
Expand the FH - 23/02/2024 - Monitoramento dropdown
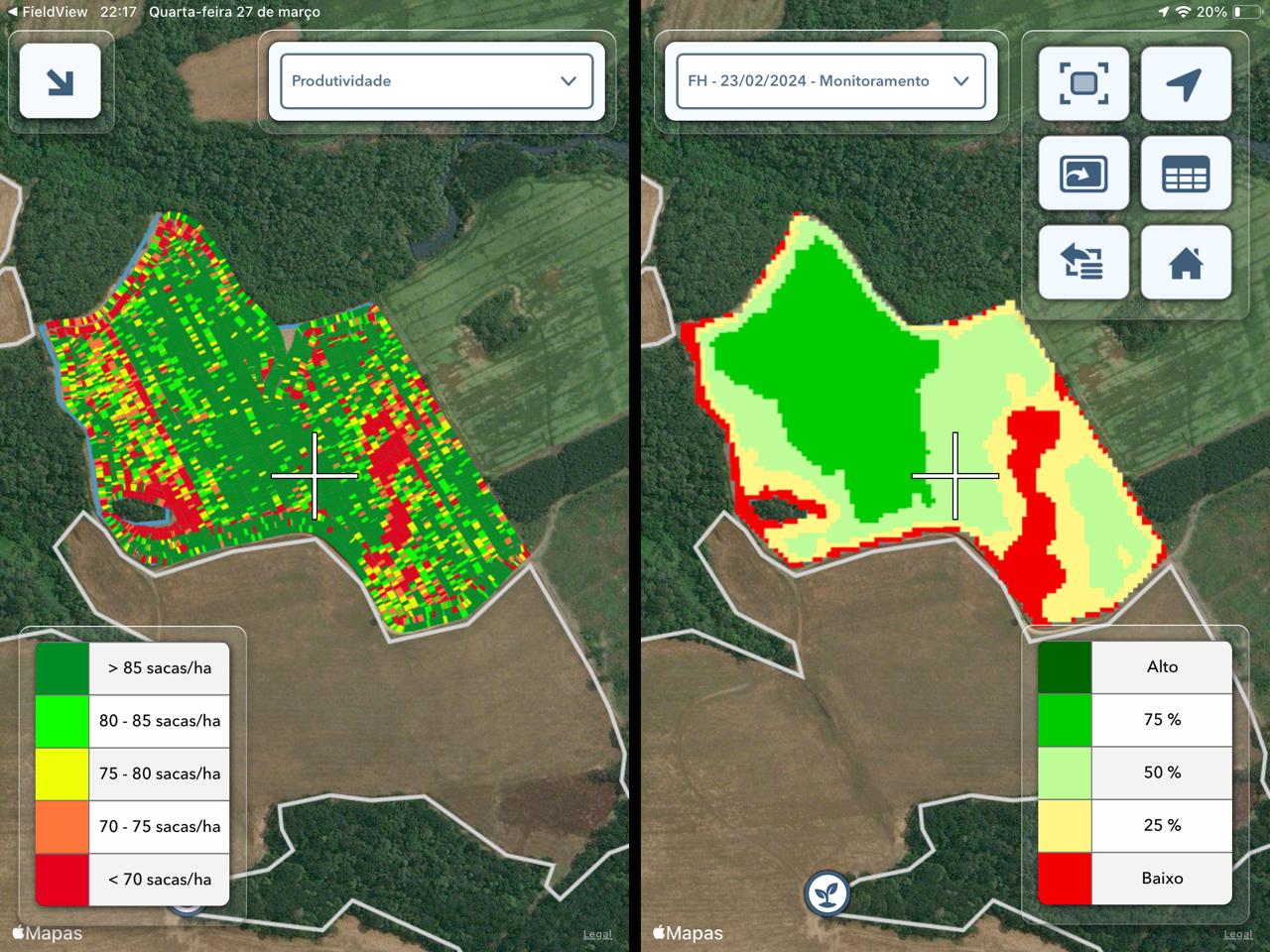pyautogui.click(x=829, y=82)
